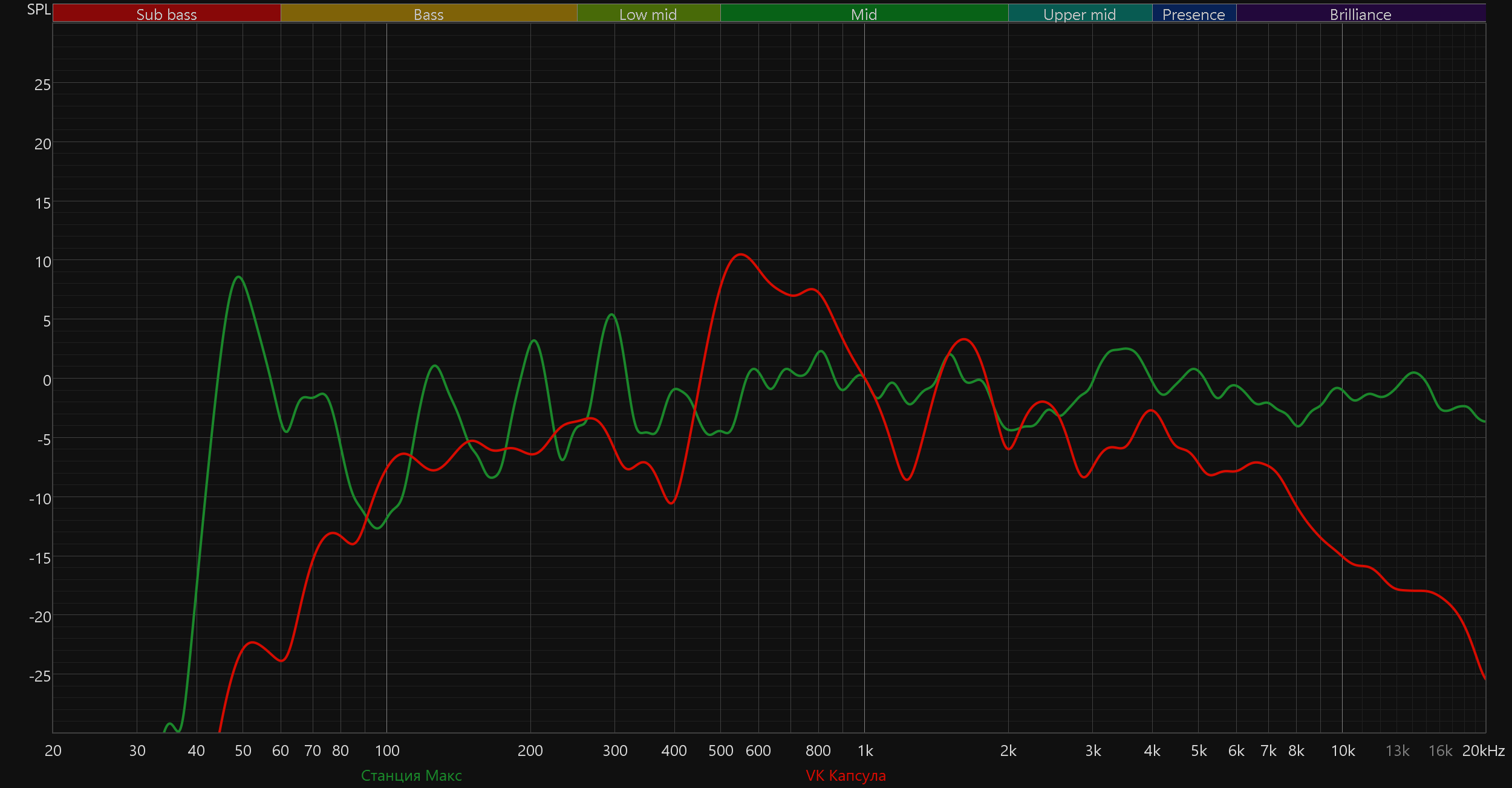Select the Brilliance band header
The image size is (1512, 788).
[1360, 14]
